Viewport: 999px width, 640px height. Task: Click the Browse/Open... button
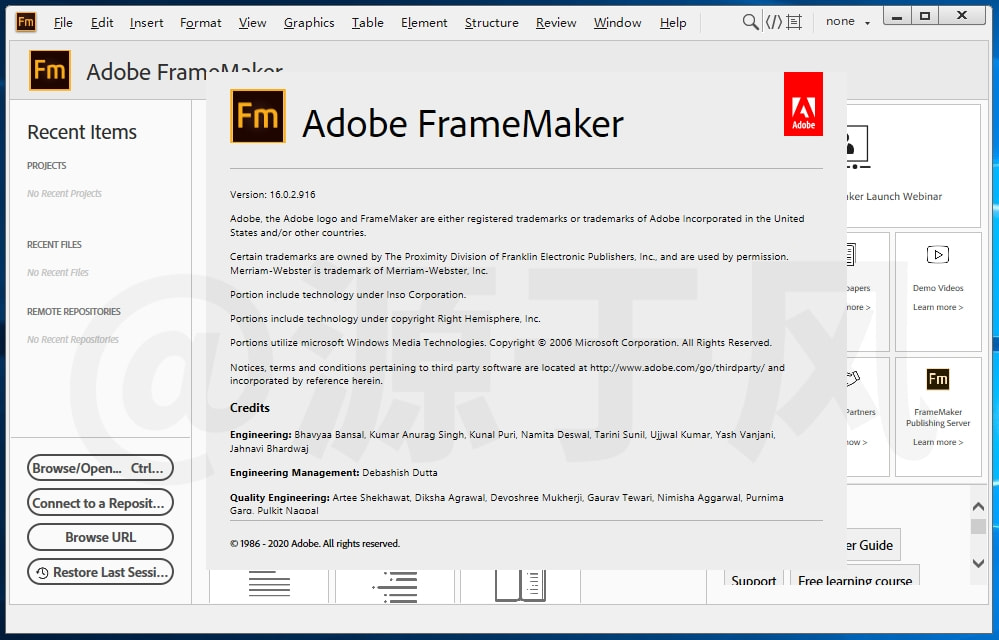point(100,468)
